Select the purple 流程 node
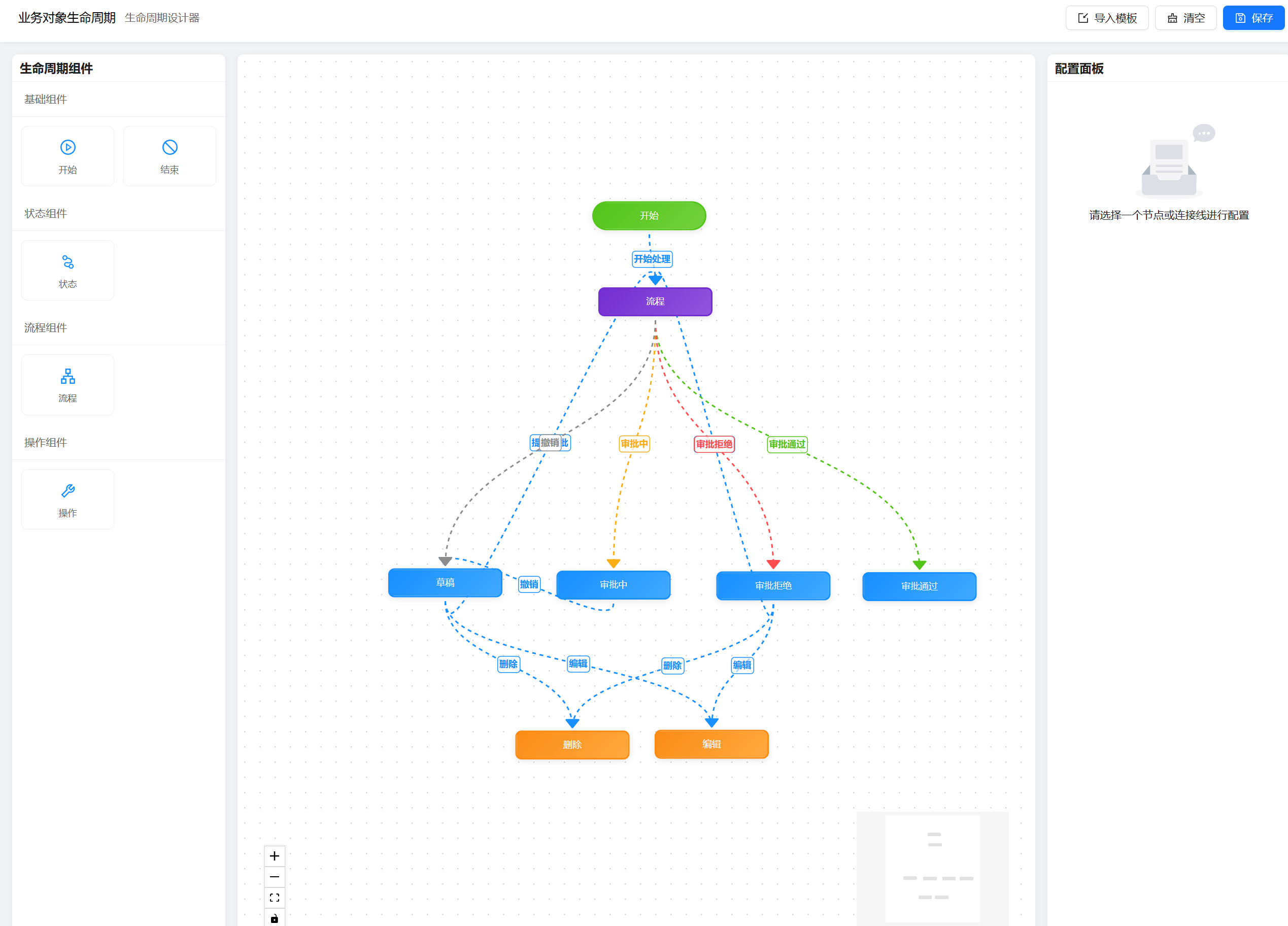 pos(655,302)
